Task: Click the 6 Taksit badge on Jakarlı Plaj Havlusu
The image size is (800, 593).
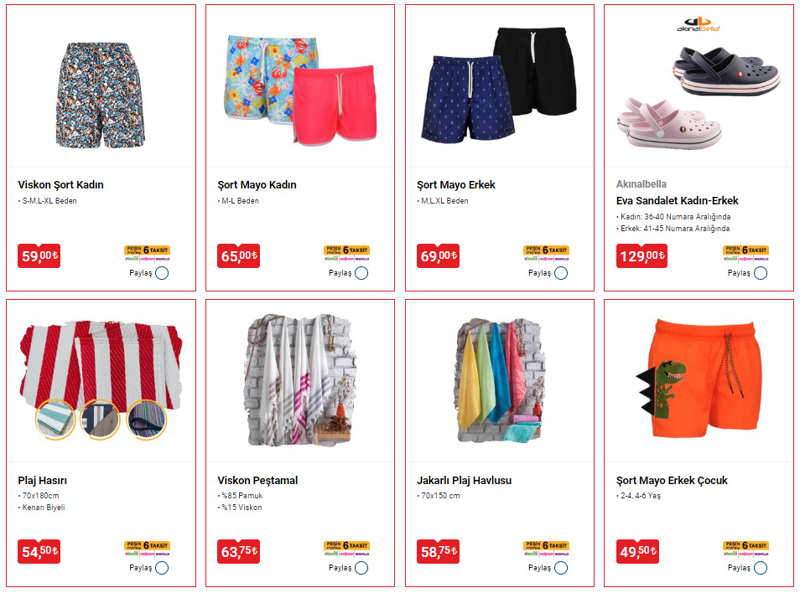Action: (546, 548)
